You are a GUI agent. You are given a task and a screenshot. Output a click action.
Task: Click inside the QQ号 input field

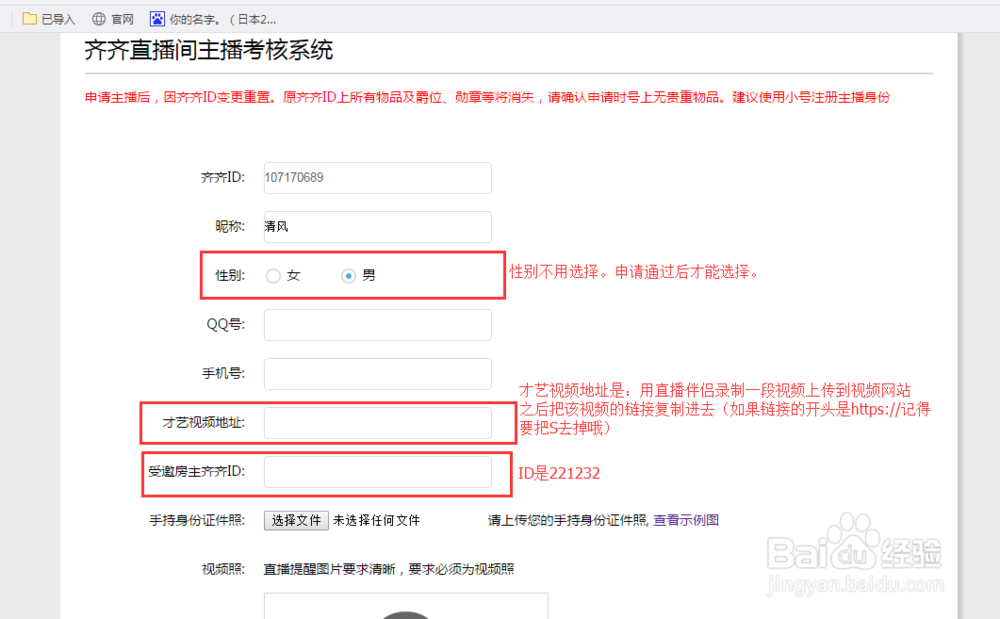[x=377, y=324]
